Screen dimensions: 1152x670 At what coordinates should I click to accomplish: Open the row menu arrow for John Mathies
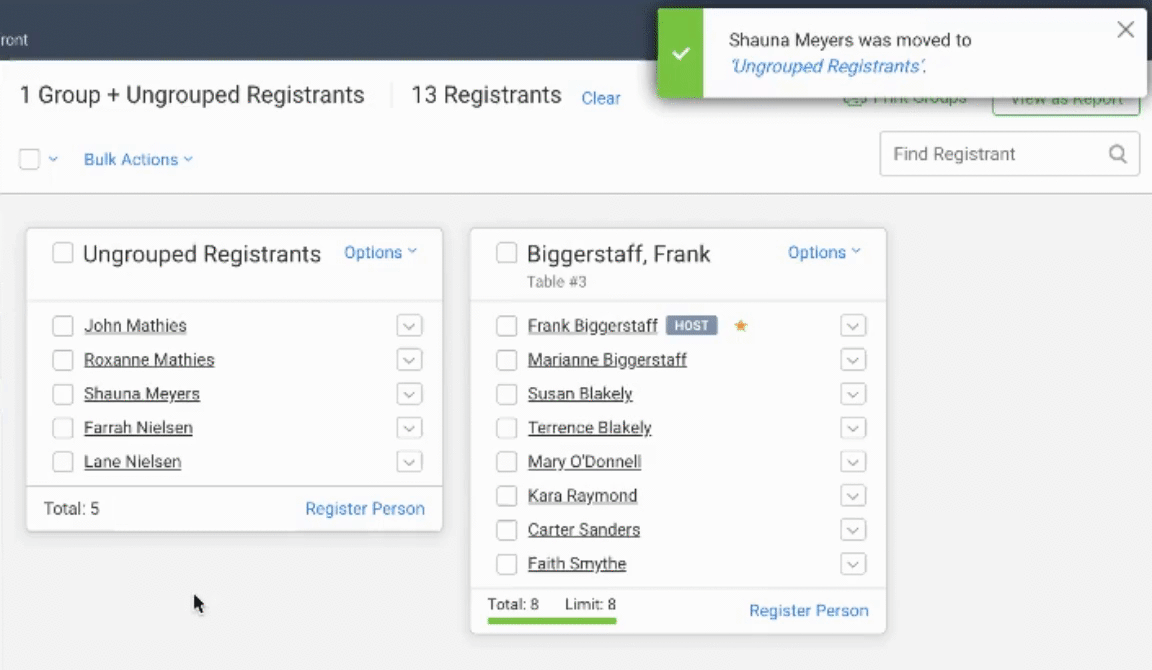coord(409,326)
